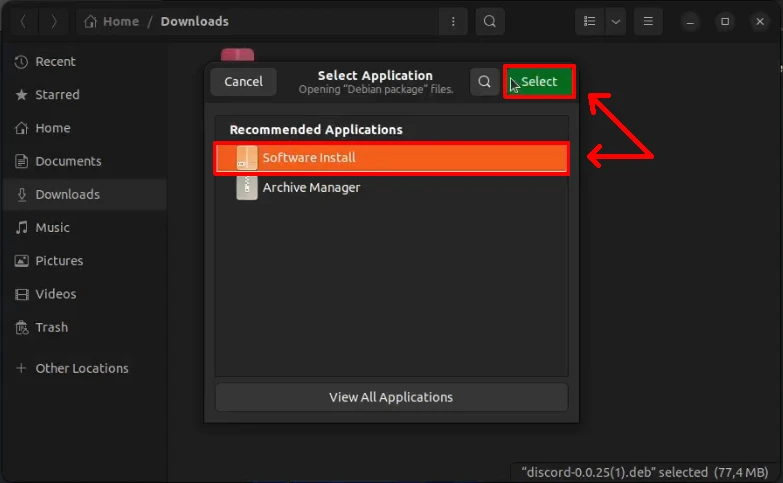Switch to list view layout
The width and height of the screenshot is (783, 483).
click(x=590, y=21)
